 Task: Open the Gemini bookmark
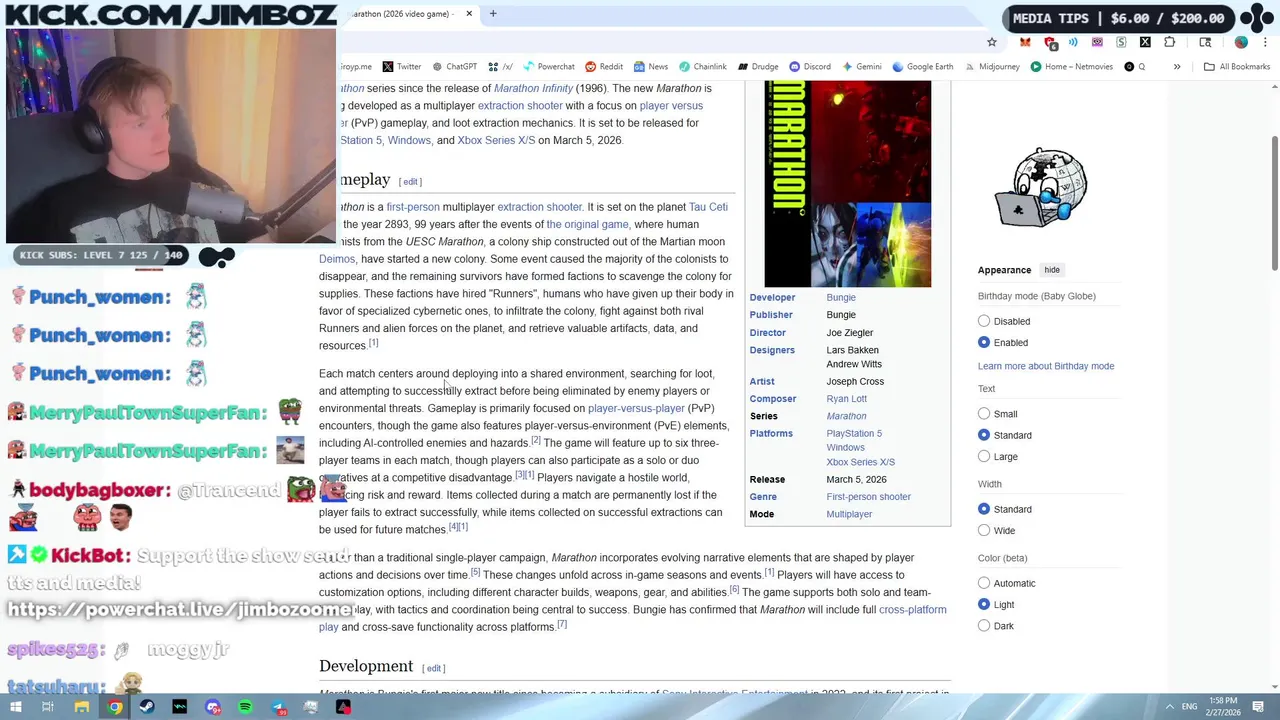point(862,67)
